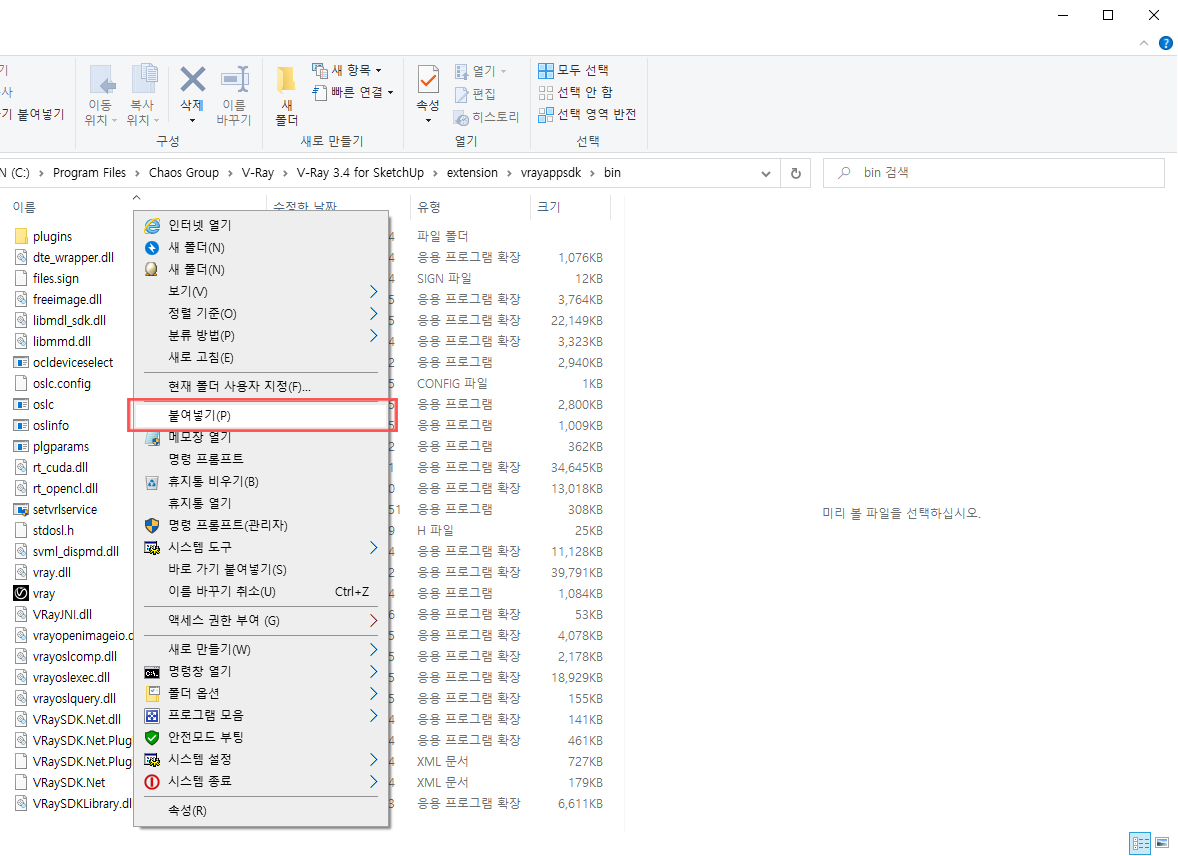Select the file oslc.config
Screen dimensions: 1178x856
[x=62, y=383]
